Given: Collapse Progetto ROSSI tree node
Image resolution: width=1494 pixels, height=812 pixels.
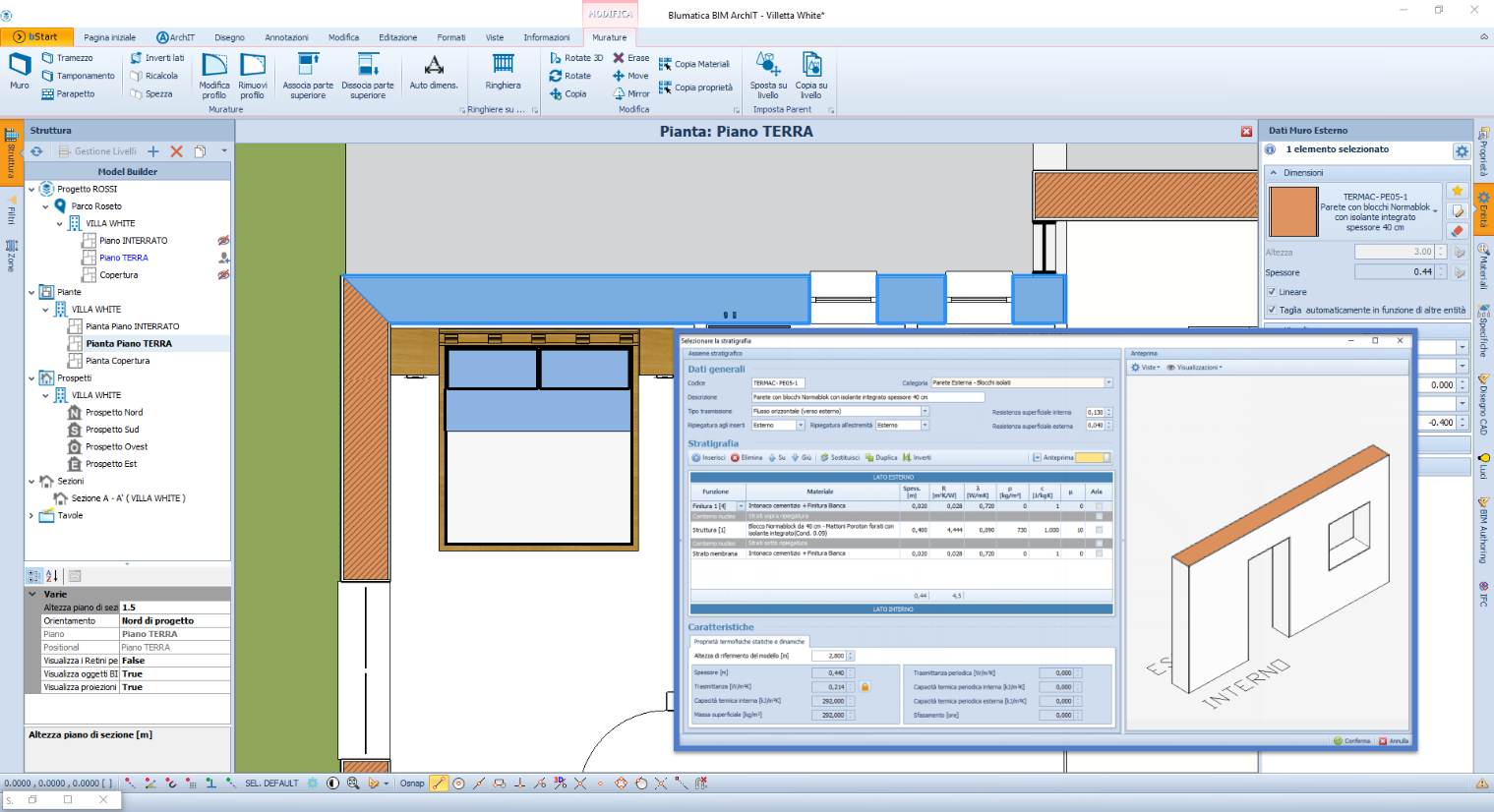Looking at the screenshot, I should pyautogui.click(x=31, y=189).
